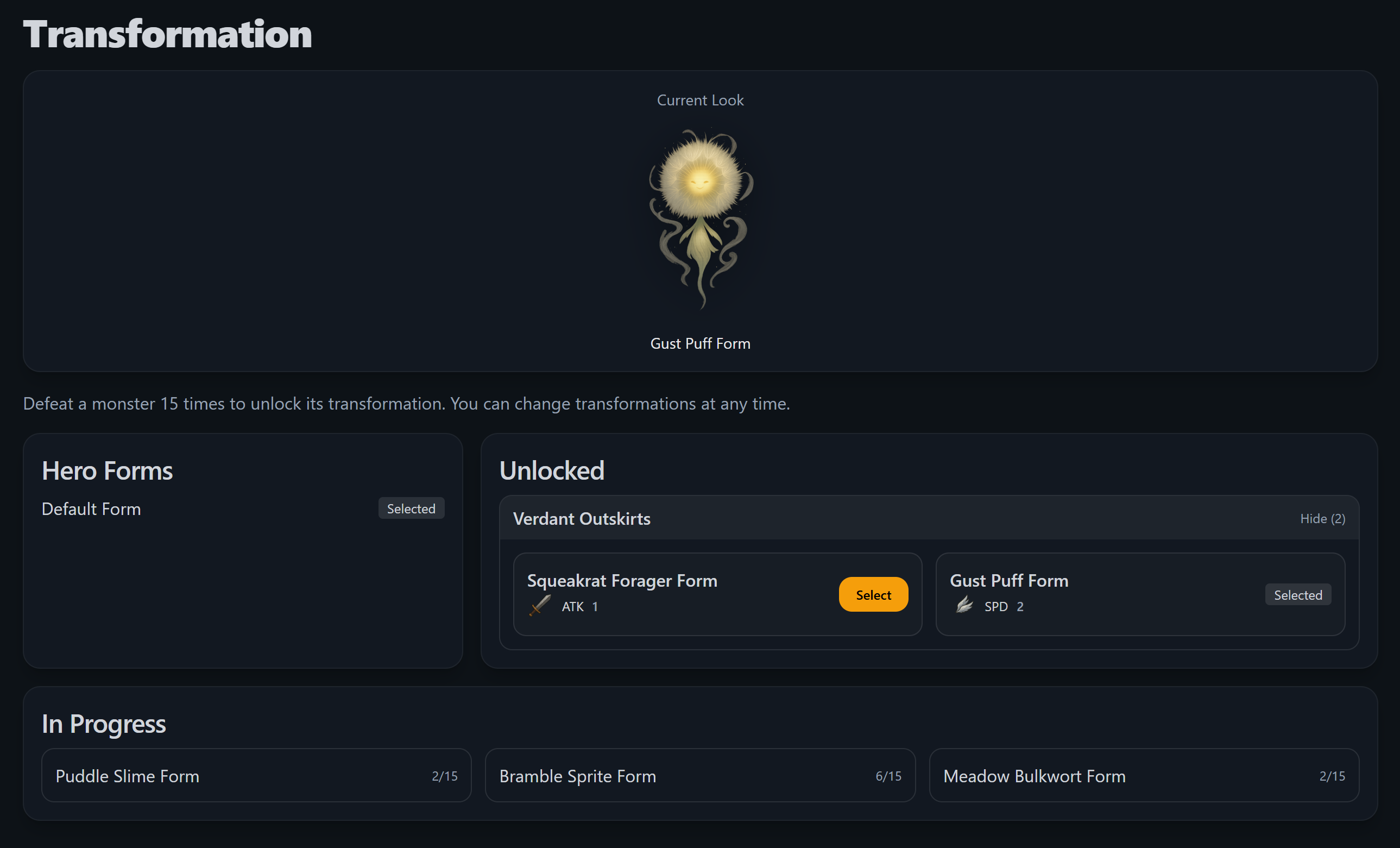Screen dimensions: 1400x848
Task: Click the Selected badge on Gust Puff Form
Action: [x=1298, y=594]
